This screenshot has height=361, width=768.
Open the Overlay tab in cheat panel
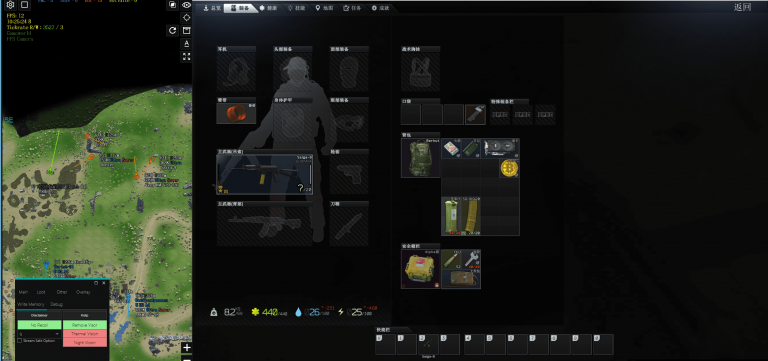click(83, 292)
